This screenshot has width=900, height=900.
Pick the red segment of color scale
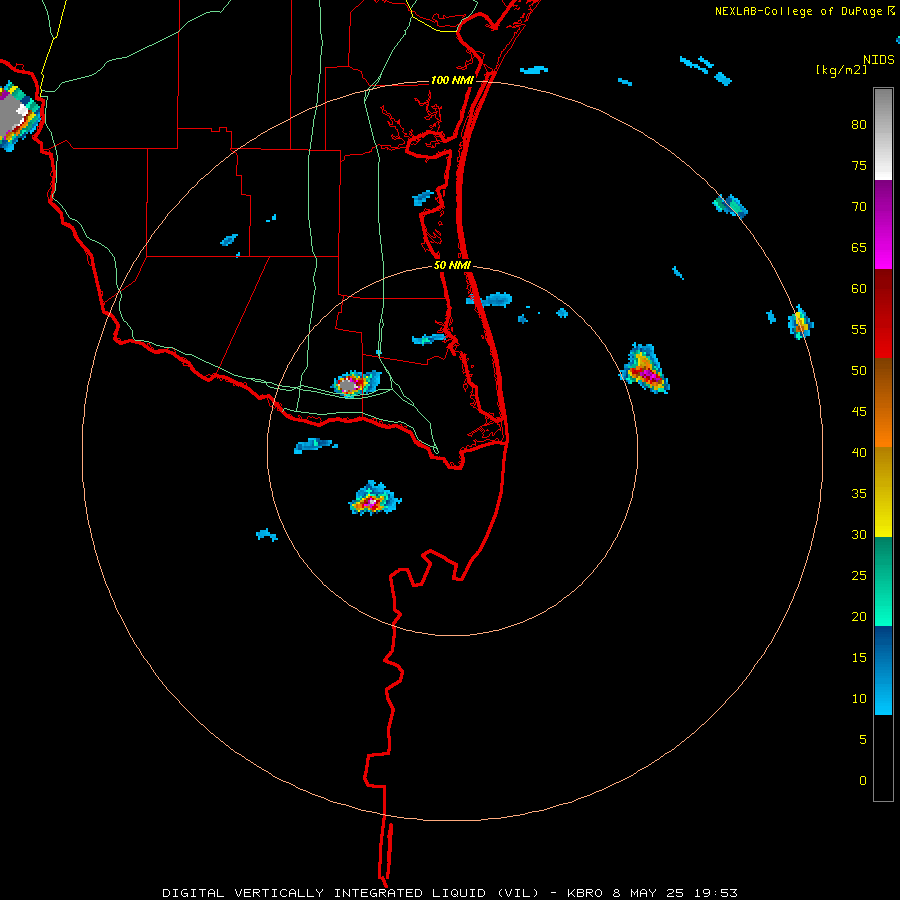click(883, 313)
